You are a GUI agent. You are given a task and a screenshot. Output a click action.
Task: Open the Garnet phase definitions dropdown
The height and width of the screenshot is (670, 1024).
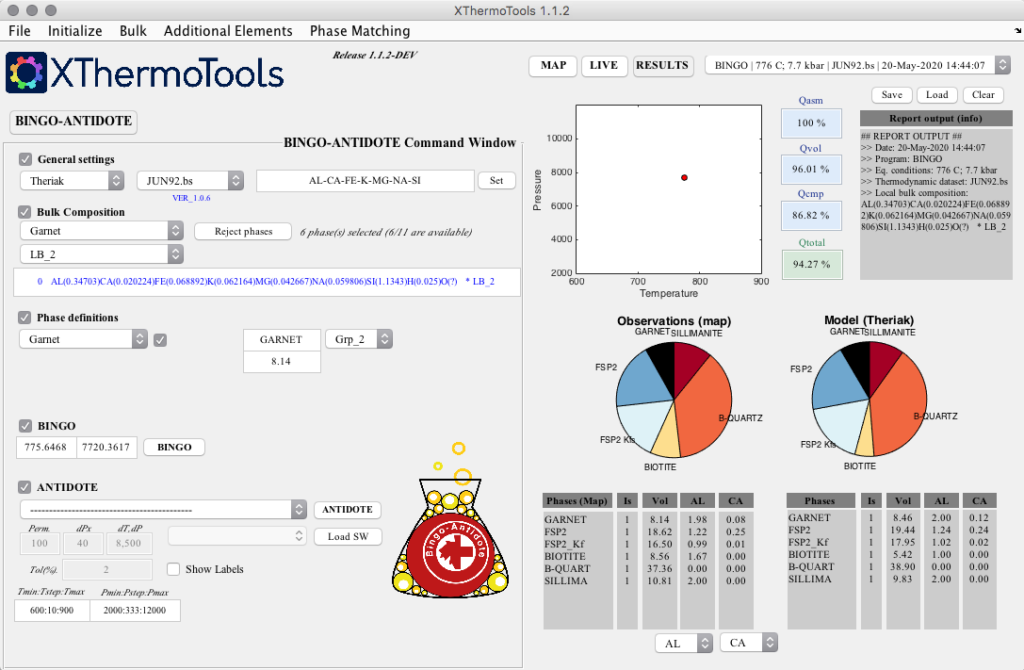coord(84,339)
